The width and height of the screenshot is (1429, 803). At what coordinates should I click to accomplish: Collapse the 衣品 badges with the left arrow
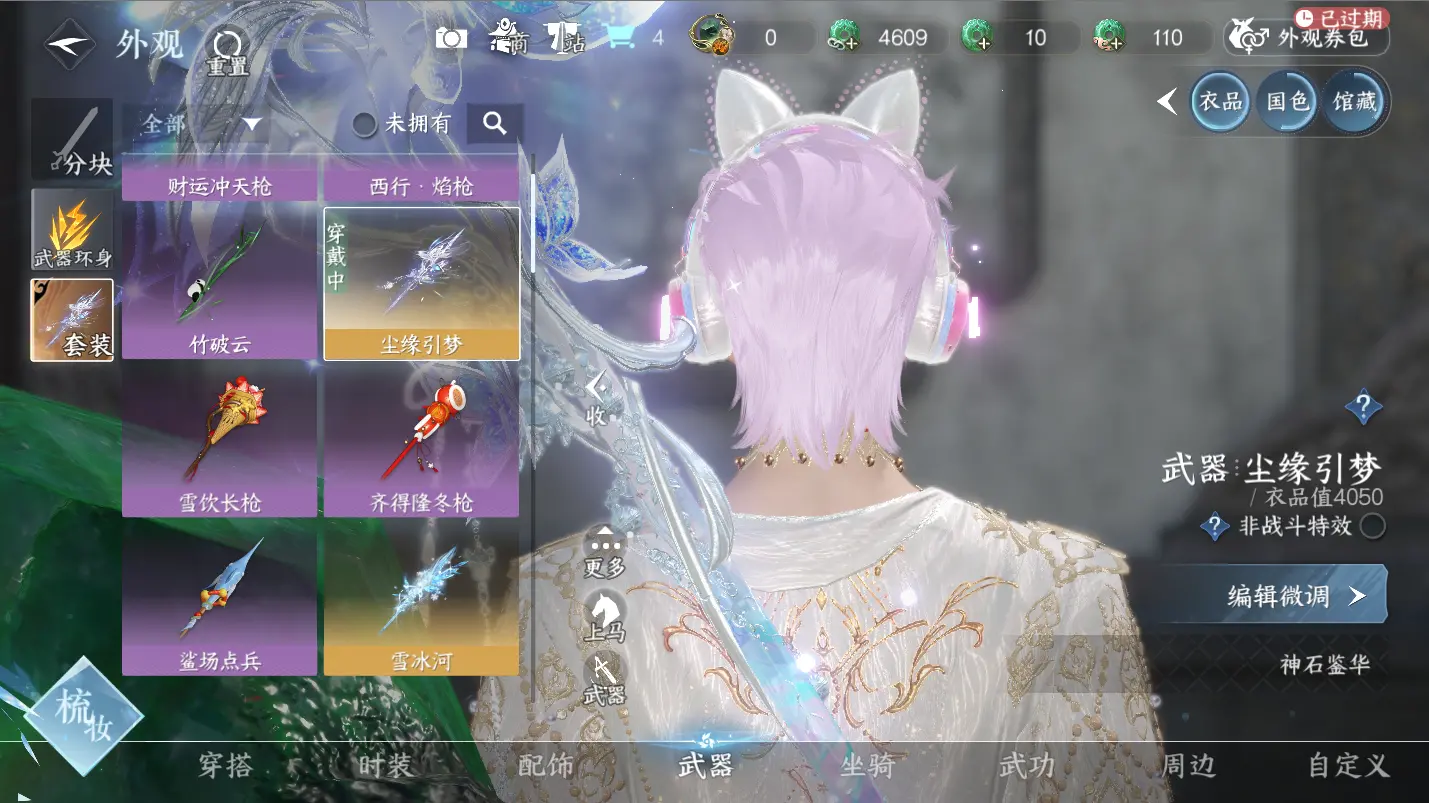(x=1167, y=101)
